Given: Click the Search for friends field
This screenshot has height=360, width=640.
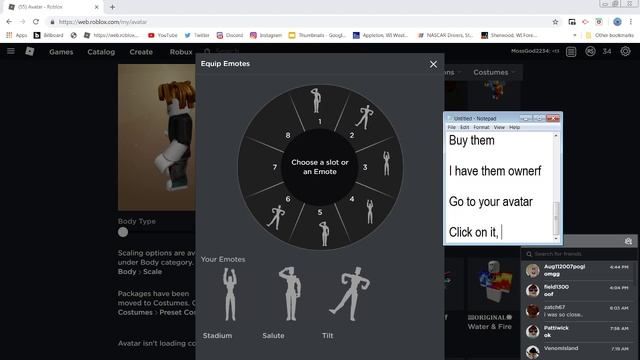Looking at the screenshot, I should [578, 254].
